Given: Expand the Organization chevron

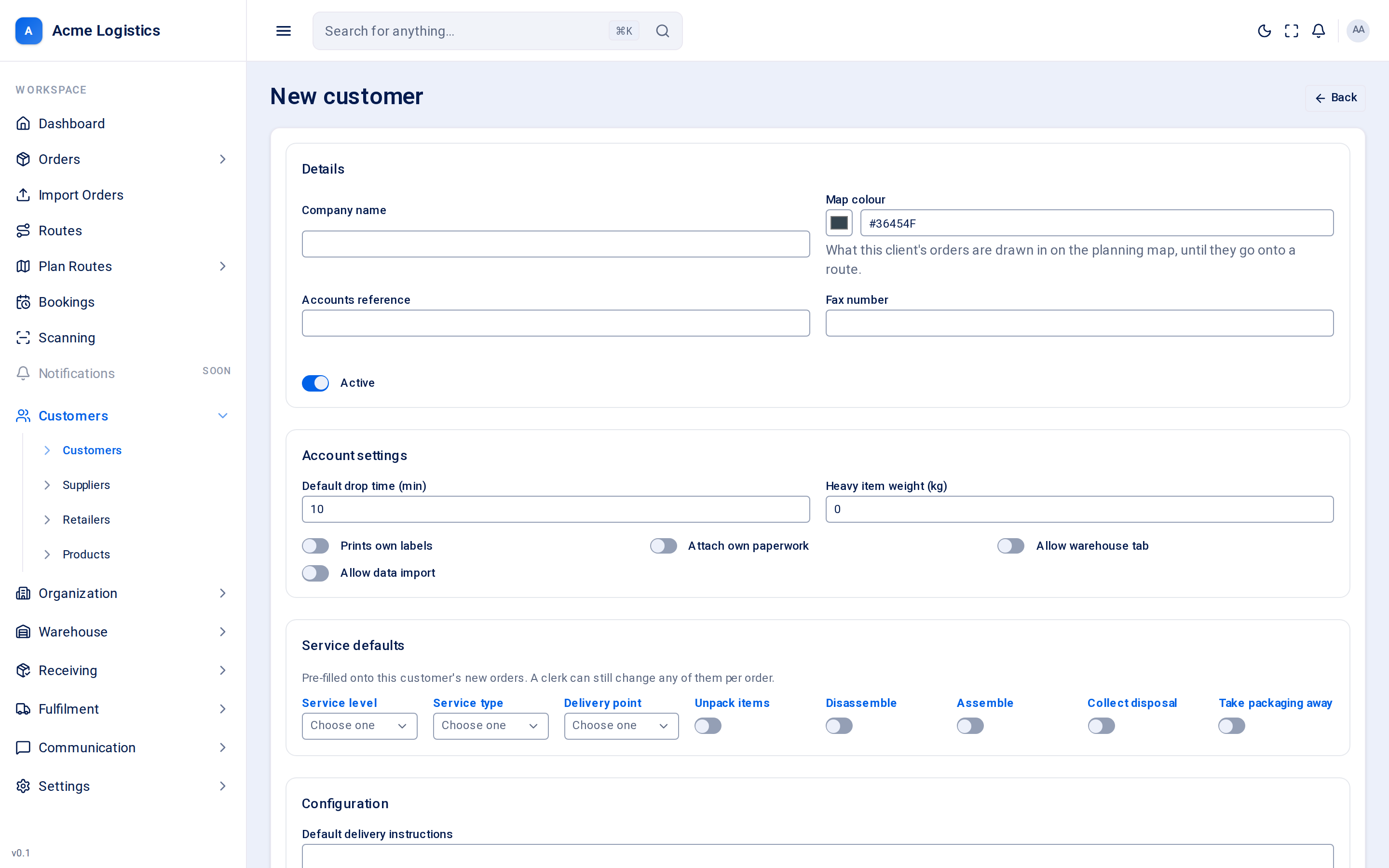Looking at the screenshot, I should 223,593.
